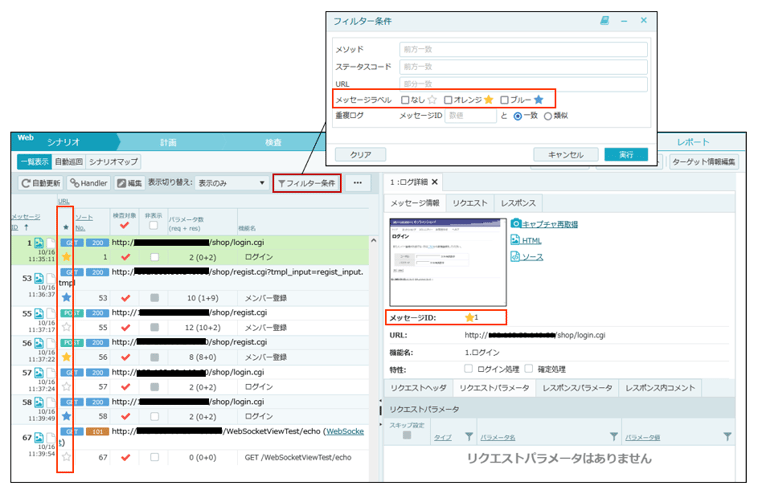Check the オレンジ message label checkbox
The height and width of the screenshot is (490, 758).
coord(449,100)
